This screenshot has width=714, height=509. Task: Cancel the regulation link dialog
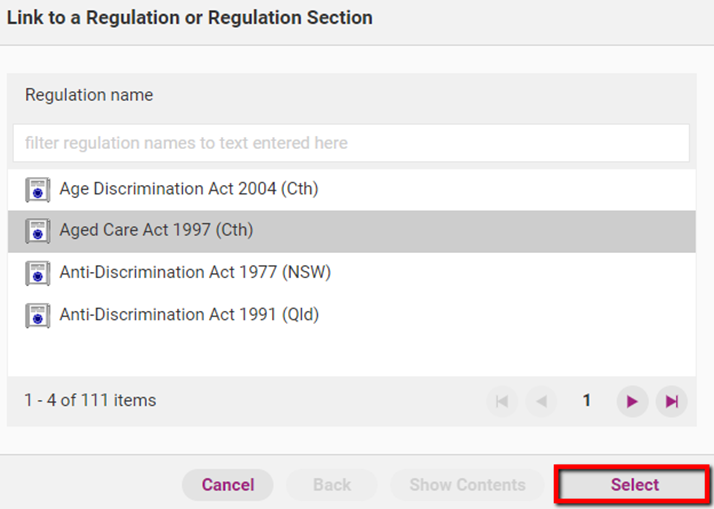tap(228, 485)
